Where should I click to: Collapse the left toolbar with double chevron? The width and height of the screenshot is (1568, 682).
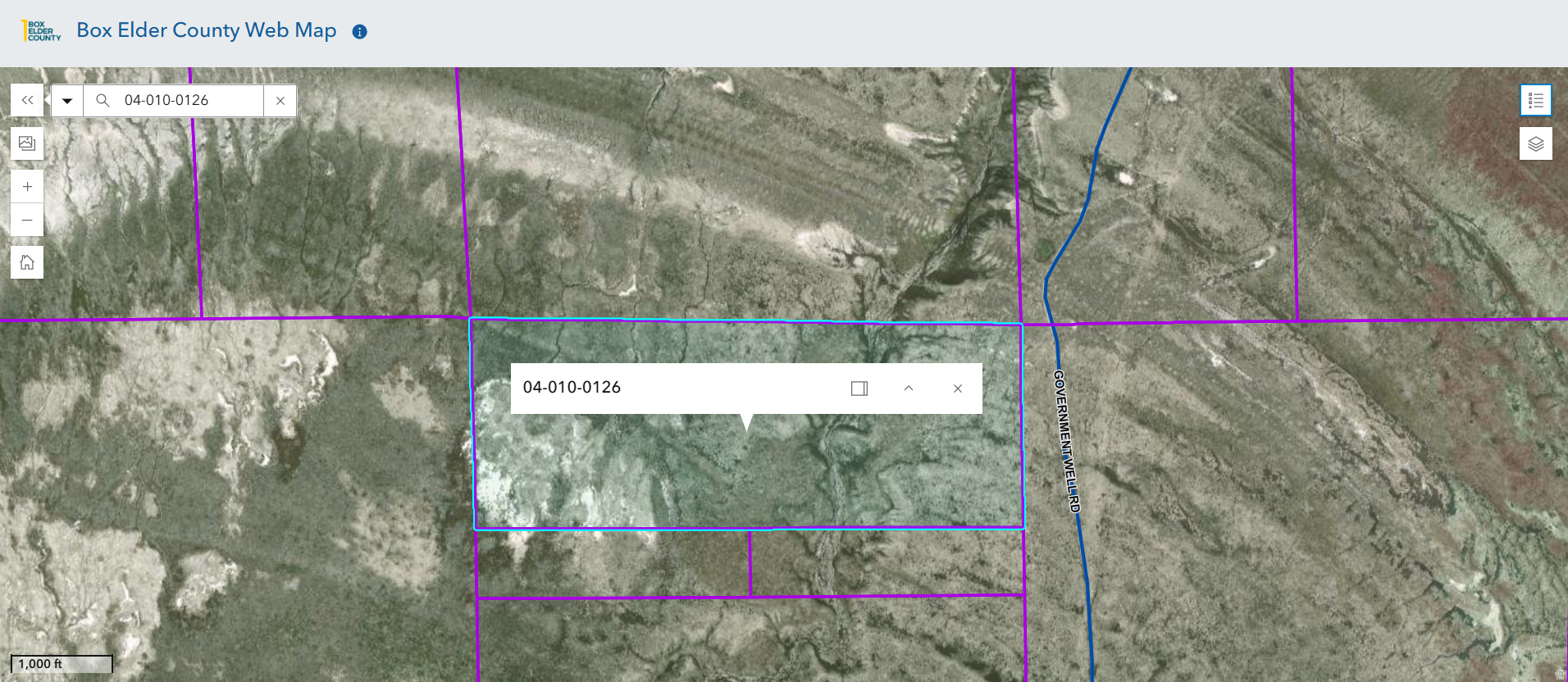point(27,100)
